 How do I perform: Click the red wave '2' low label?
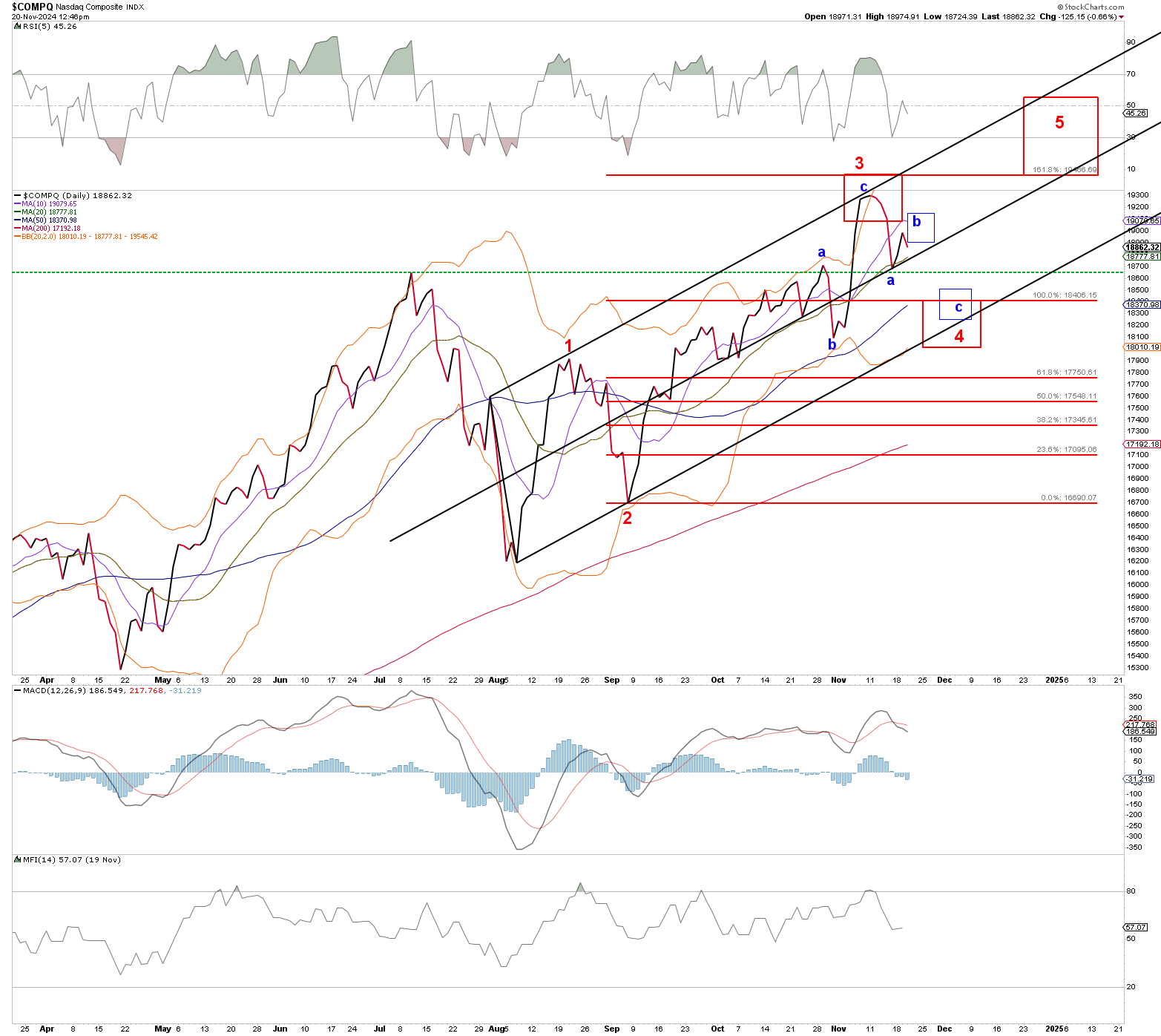pyautogui.click(x=628, y=518)
